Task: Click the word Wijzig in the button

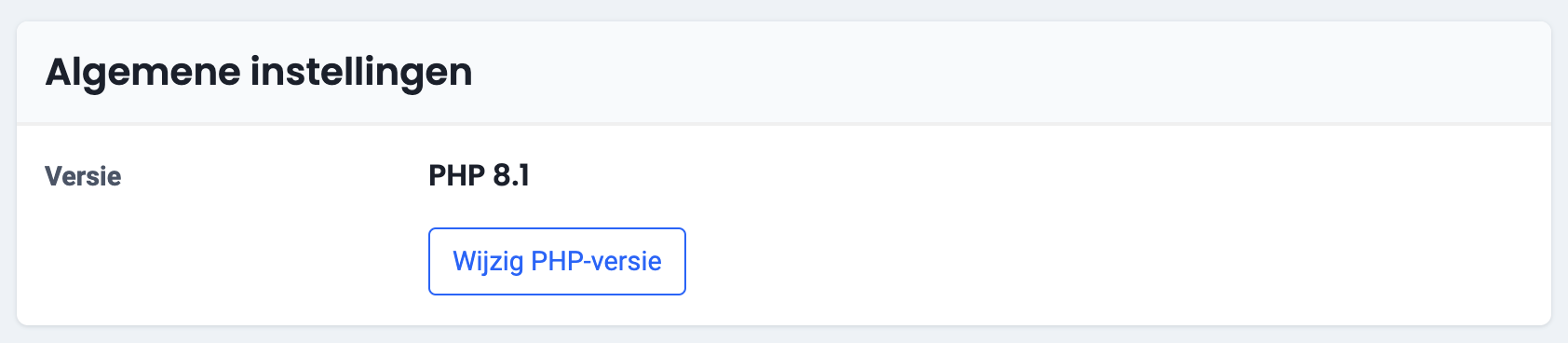Action: click(x=488, y=262)
